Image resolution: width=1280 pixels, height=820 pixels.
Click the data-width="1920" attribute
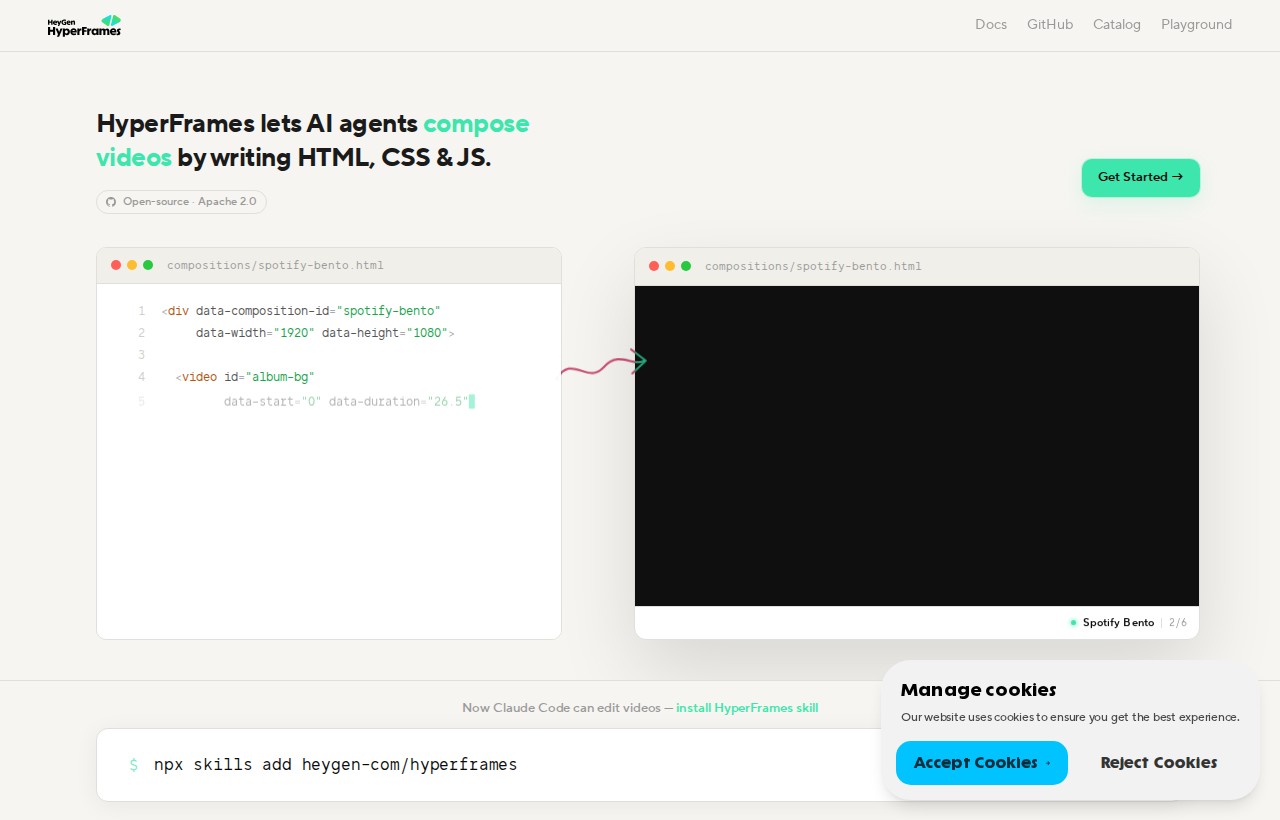pyautogui.click(x=255, y=333)
